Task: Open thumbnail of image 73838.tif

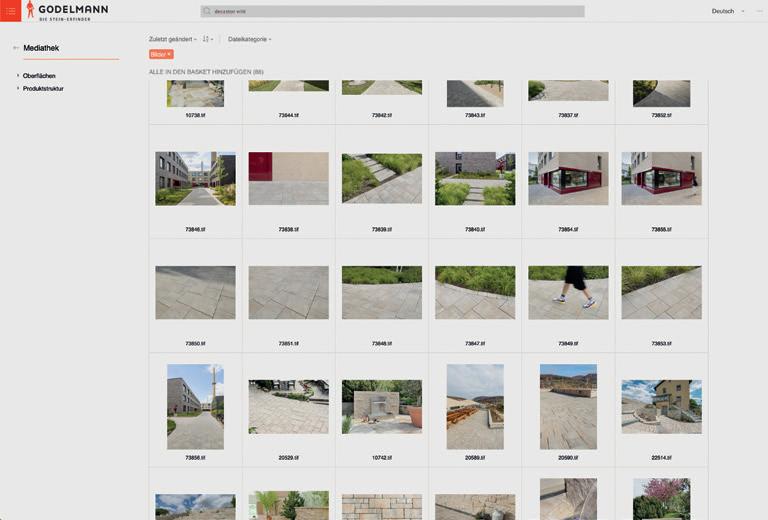Action: [288, 178]
